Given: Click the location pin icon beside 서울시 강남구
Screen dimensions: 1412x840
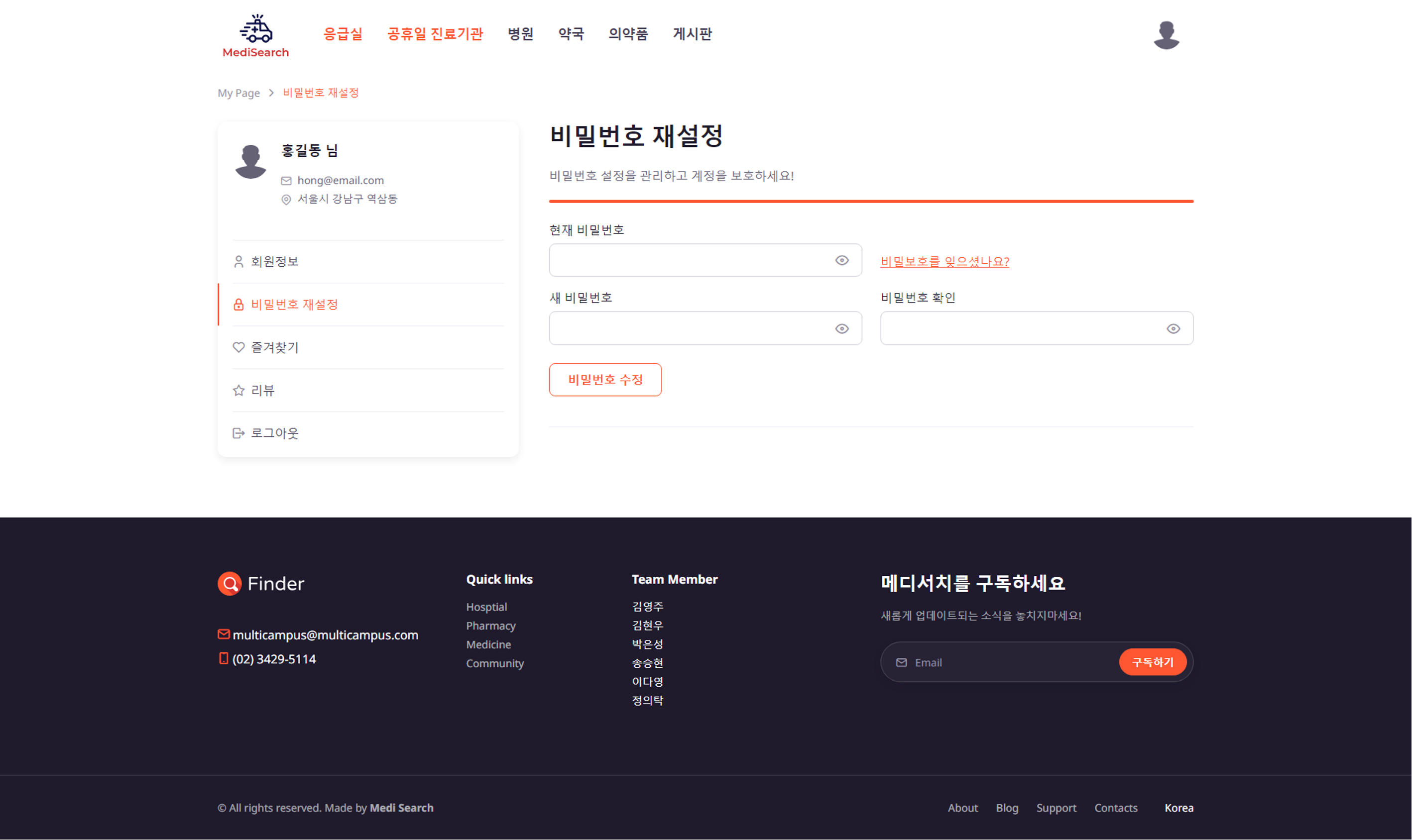Looking at the screenshot, I should 286,199.
